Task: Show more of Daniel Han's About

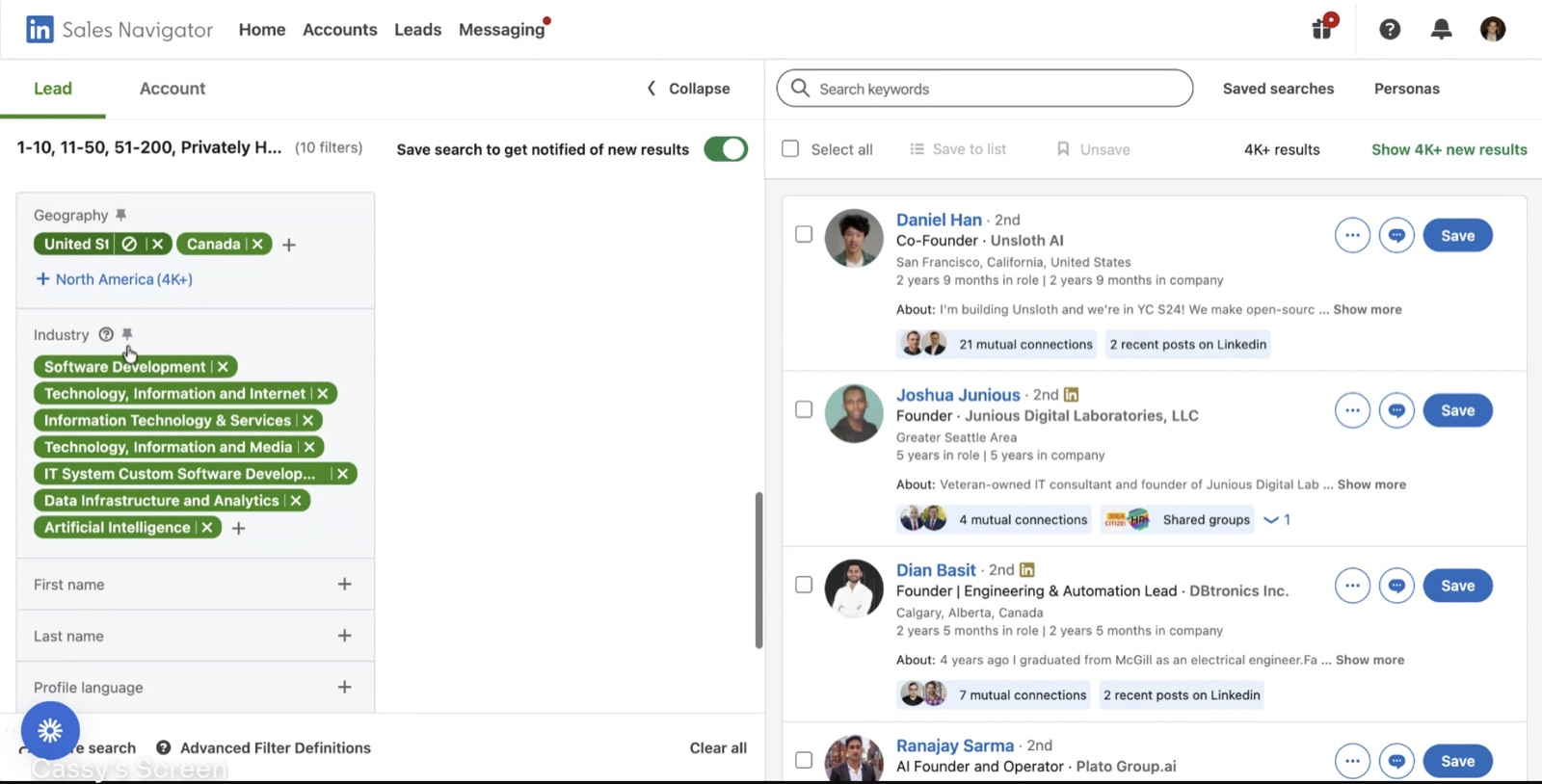Action: tap(1368, 309)
